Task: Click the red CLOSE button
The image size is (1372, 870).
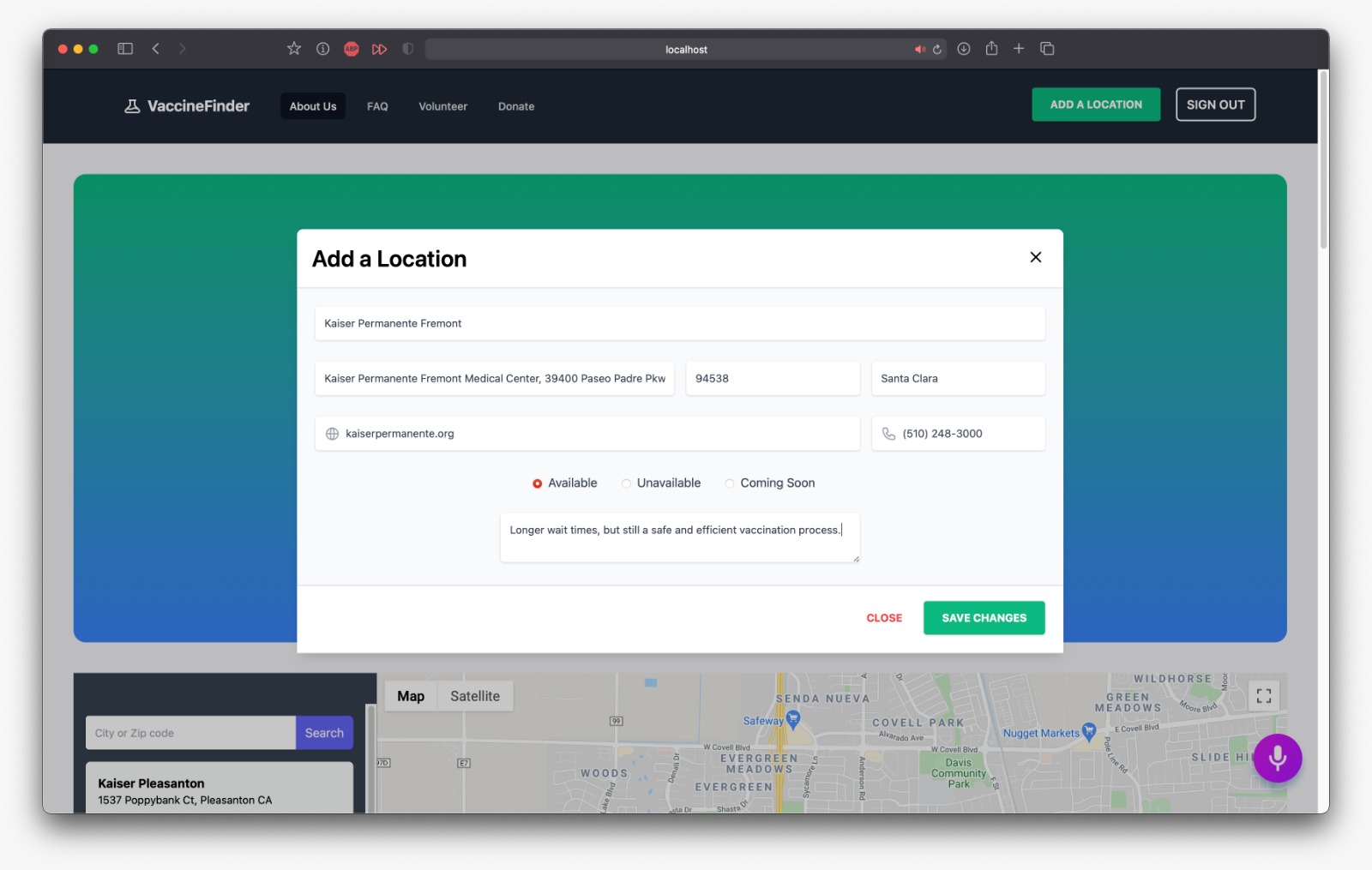Action: pos(884,618)
